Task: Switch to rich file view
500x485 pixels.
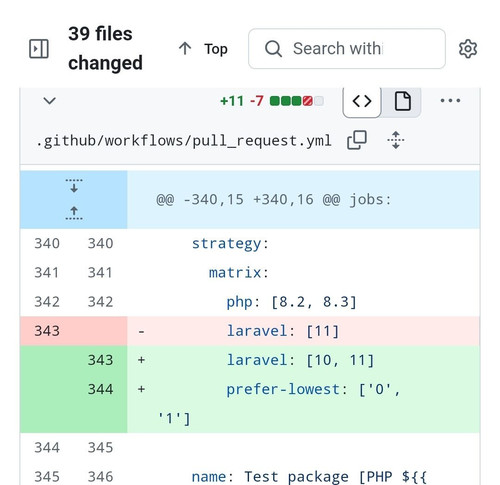Action: (402, 101)
